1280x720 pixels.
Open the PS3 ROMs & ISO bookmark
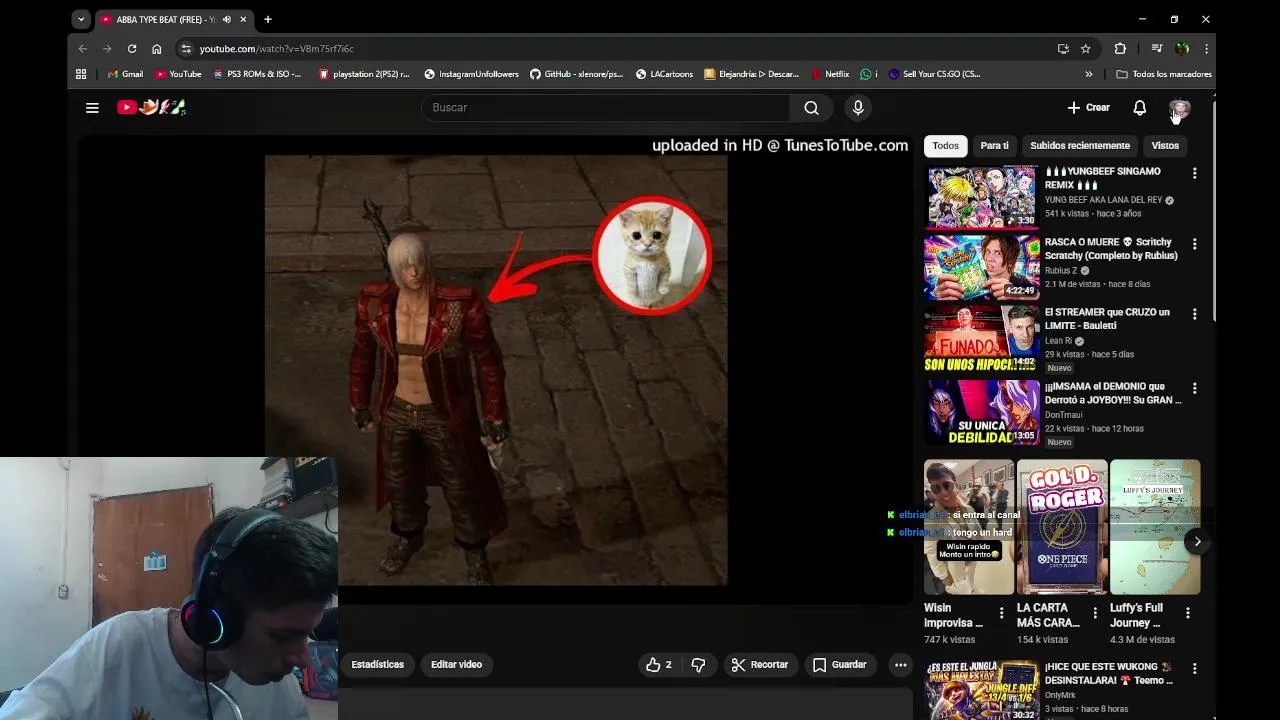257,74
